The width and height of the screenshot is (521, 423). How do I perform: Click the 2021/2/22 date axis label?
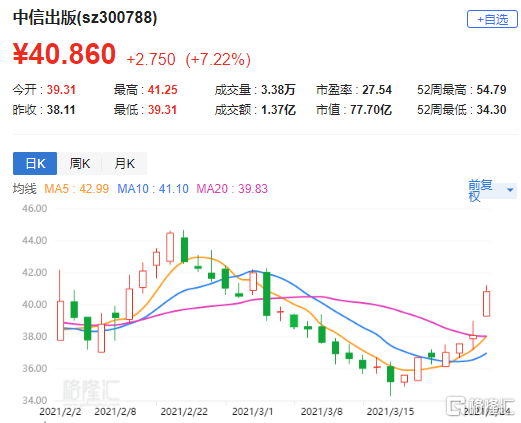(x=184, y=412)
